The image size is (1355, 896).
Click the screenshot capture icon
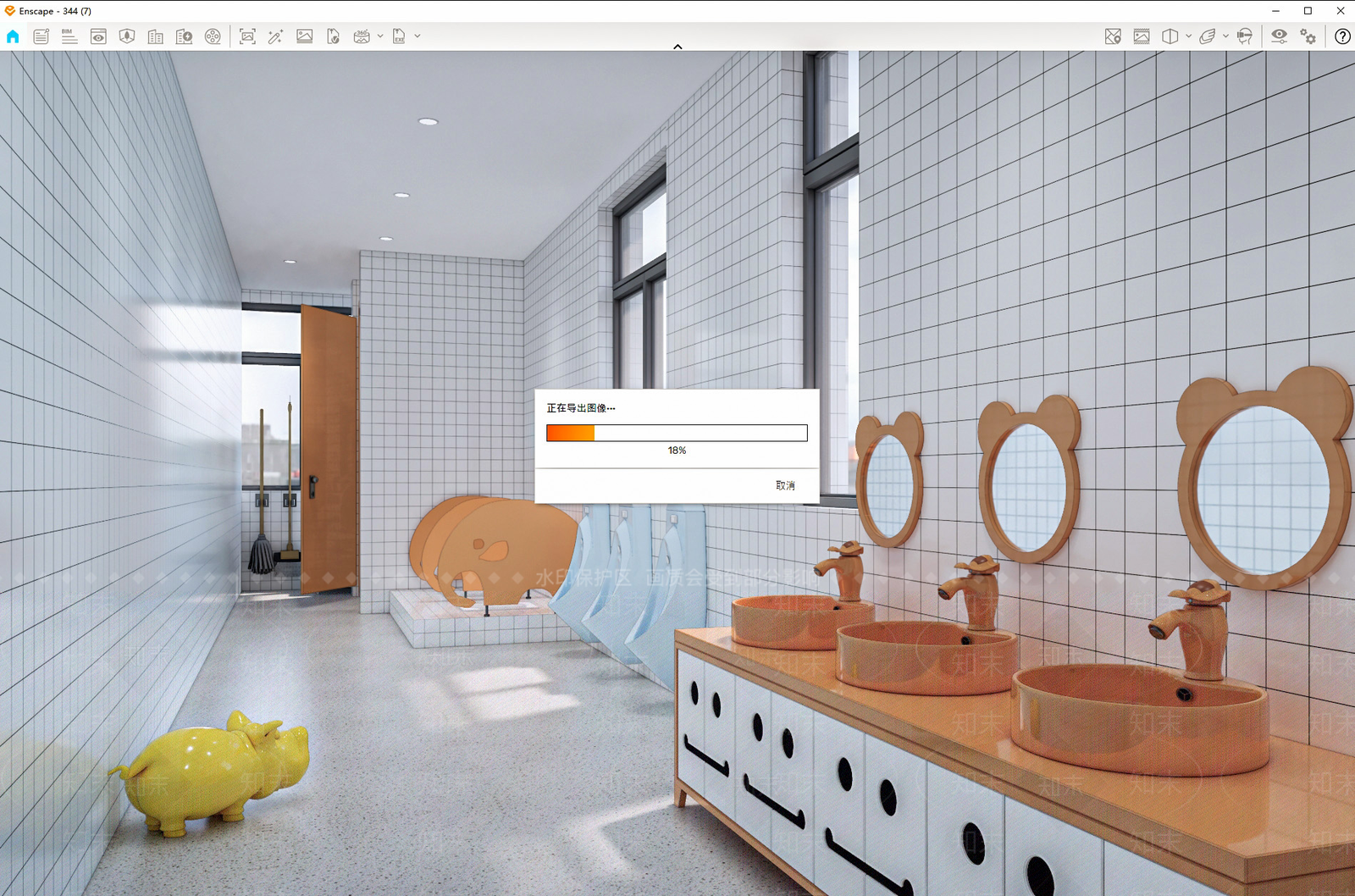pos(247,36)
